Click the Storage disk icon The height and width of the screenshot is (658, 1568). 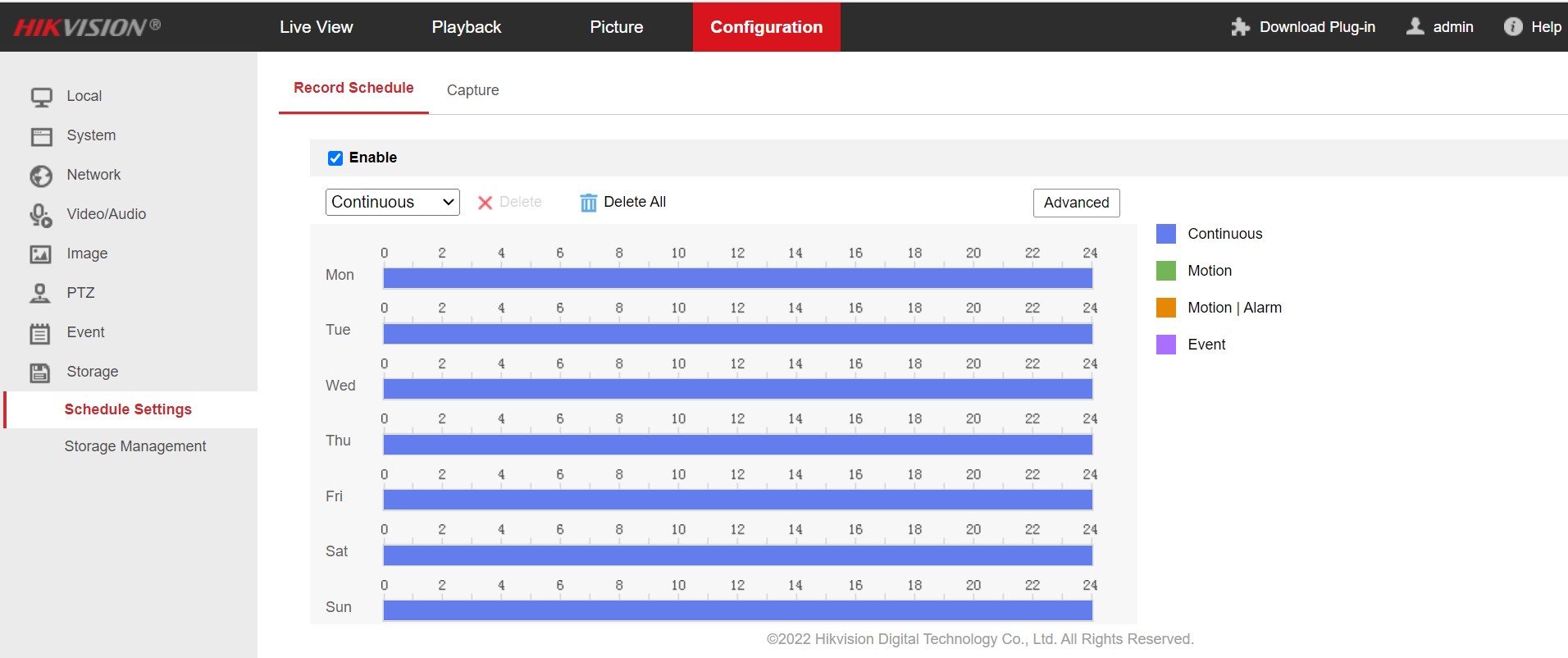pyautogui.click(x=40, y=372)
